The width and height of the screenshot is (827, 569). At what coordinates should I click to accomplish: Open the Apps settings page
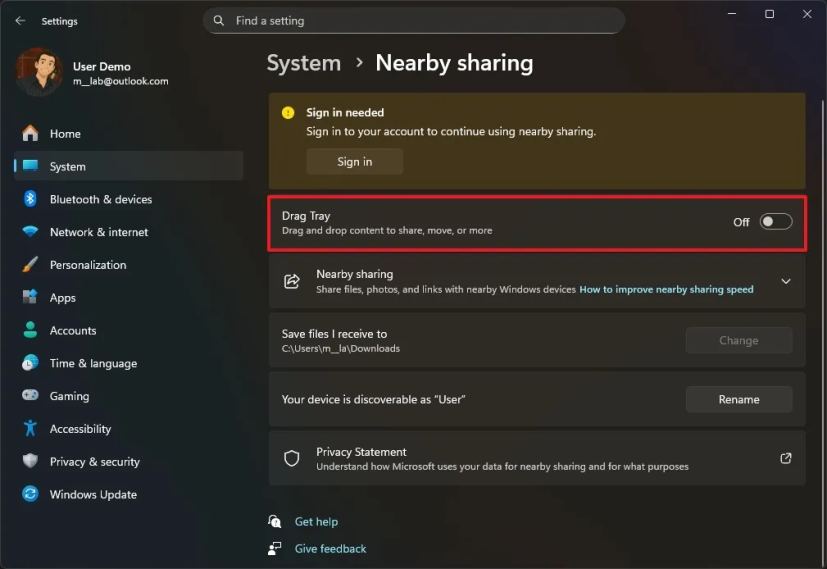[x=63, y=298]
